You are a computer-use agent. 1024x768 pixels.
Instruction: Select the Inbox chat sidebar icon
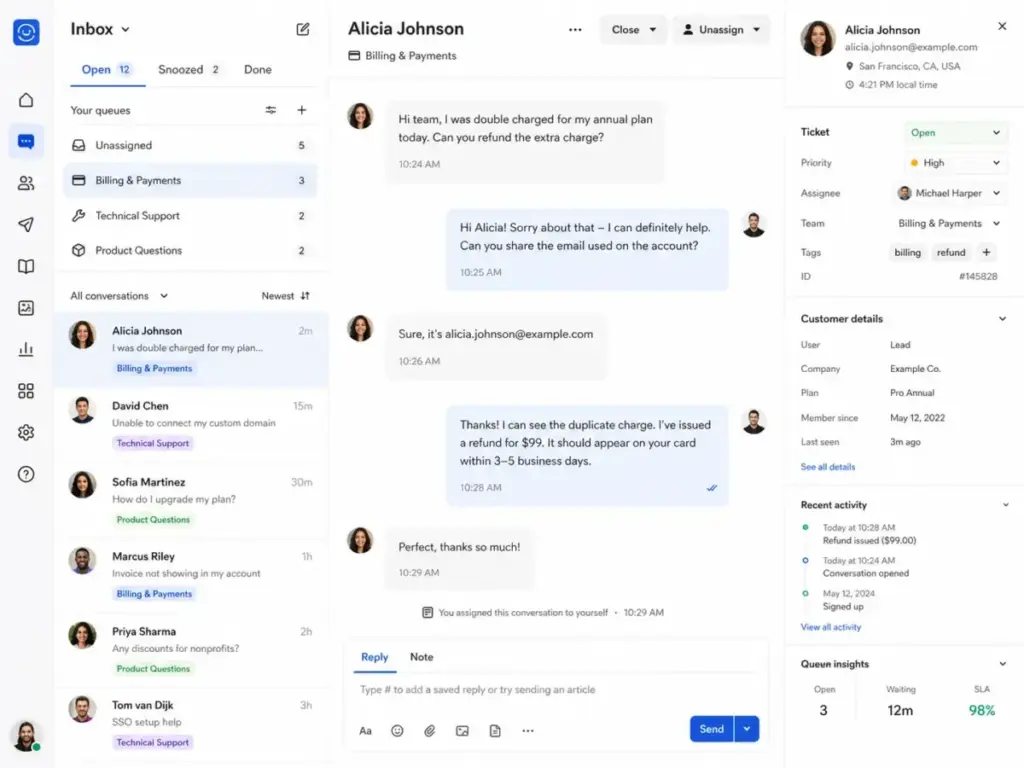(26, 141)
